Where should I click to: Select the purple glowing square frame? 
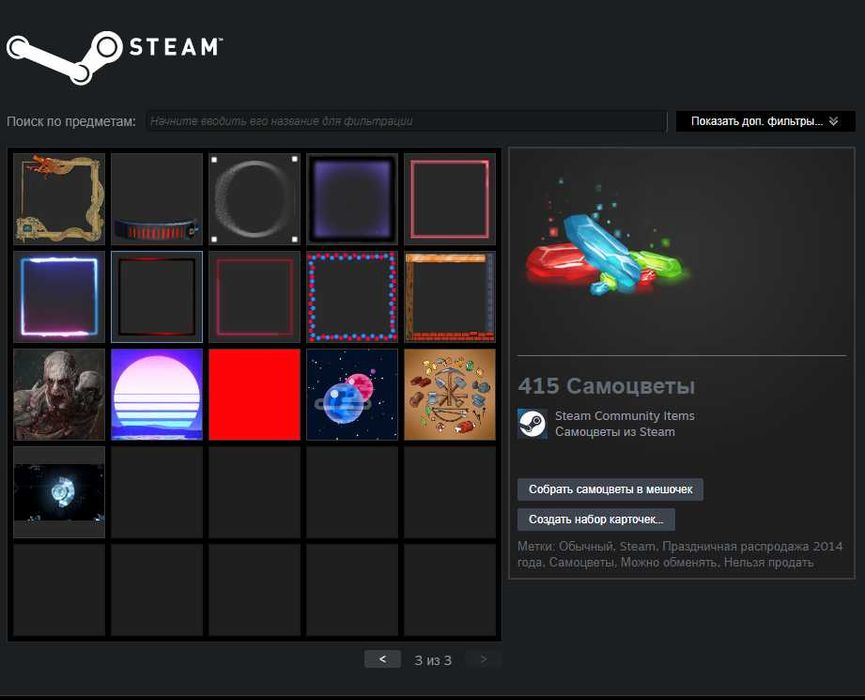pos(352,199)
